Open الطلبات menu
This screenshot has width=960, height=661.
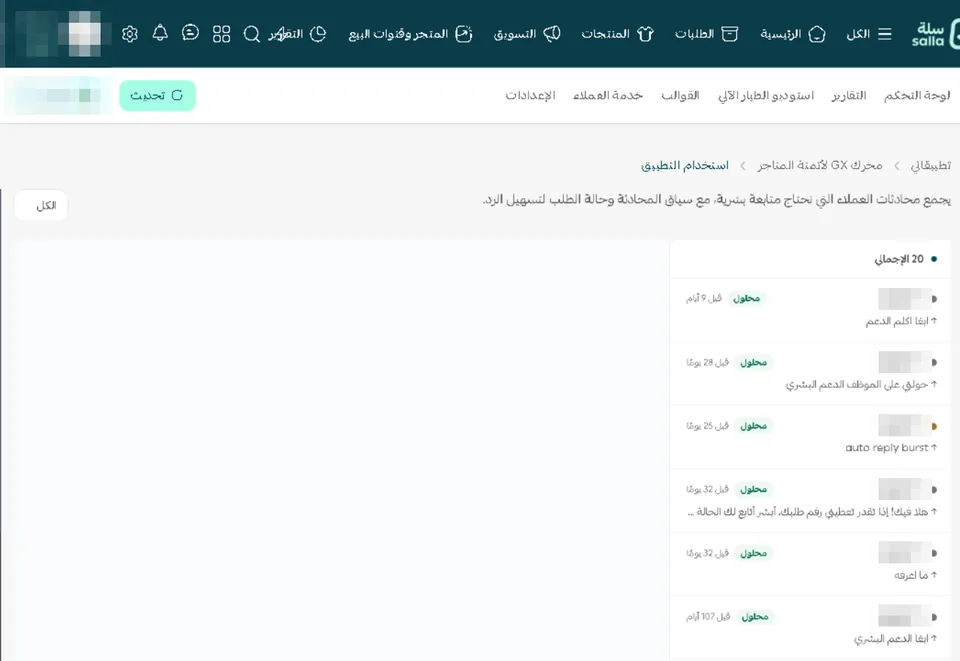pyautogui.click(x=695, y=34)
